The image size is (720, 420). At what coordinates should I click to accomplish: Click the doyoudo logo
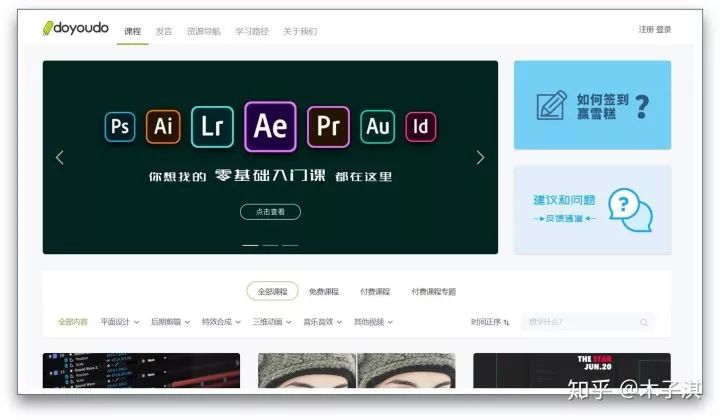pyautogui.click(x=76, y=28)
